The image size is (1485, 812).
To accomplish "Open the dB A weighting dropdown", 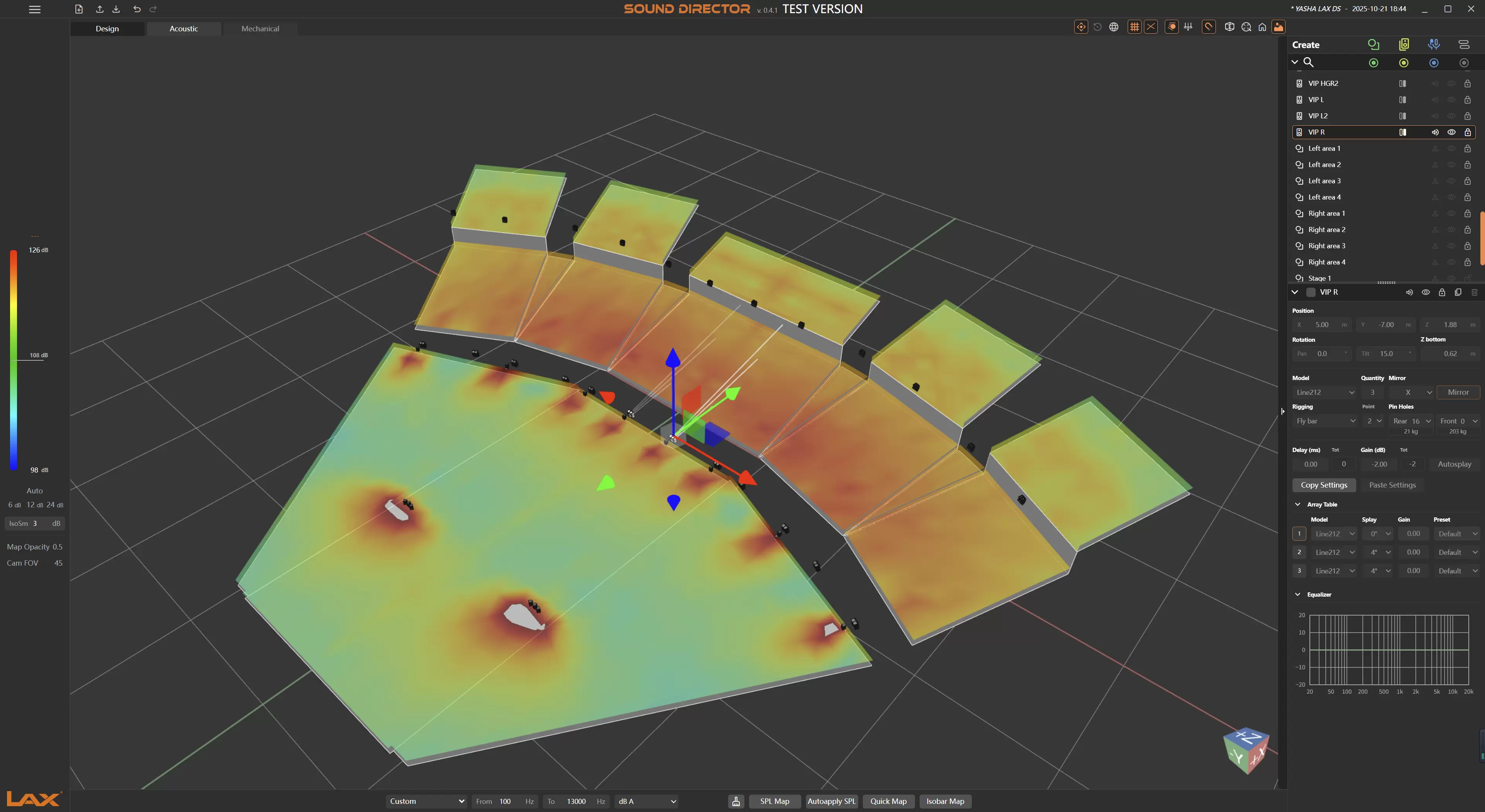I will [646, 801].
